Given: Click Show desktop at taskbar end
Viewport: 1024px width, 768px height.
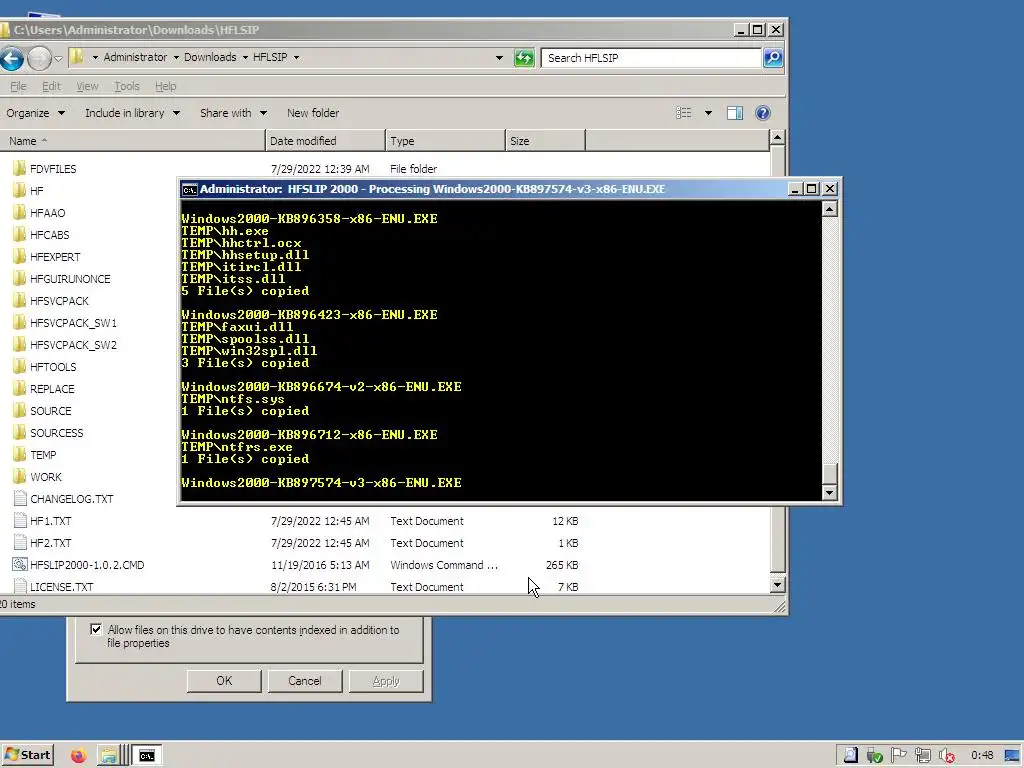Looking at the screenshot, I should point(1012,756).
